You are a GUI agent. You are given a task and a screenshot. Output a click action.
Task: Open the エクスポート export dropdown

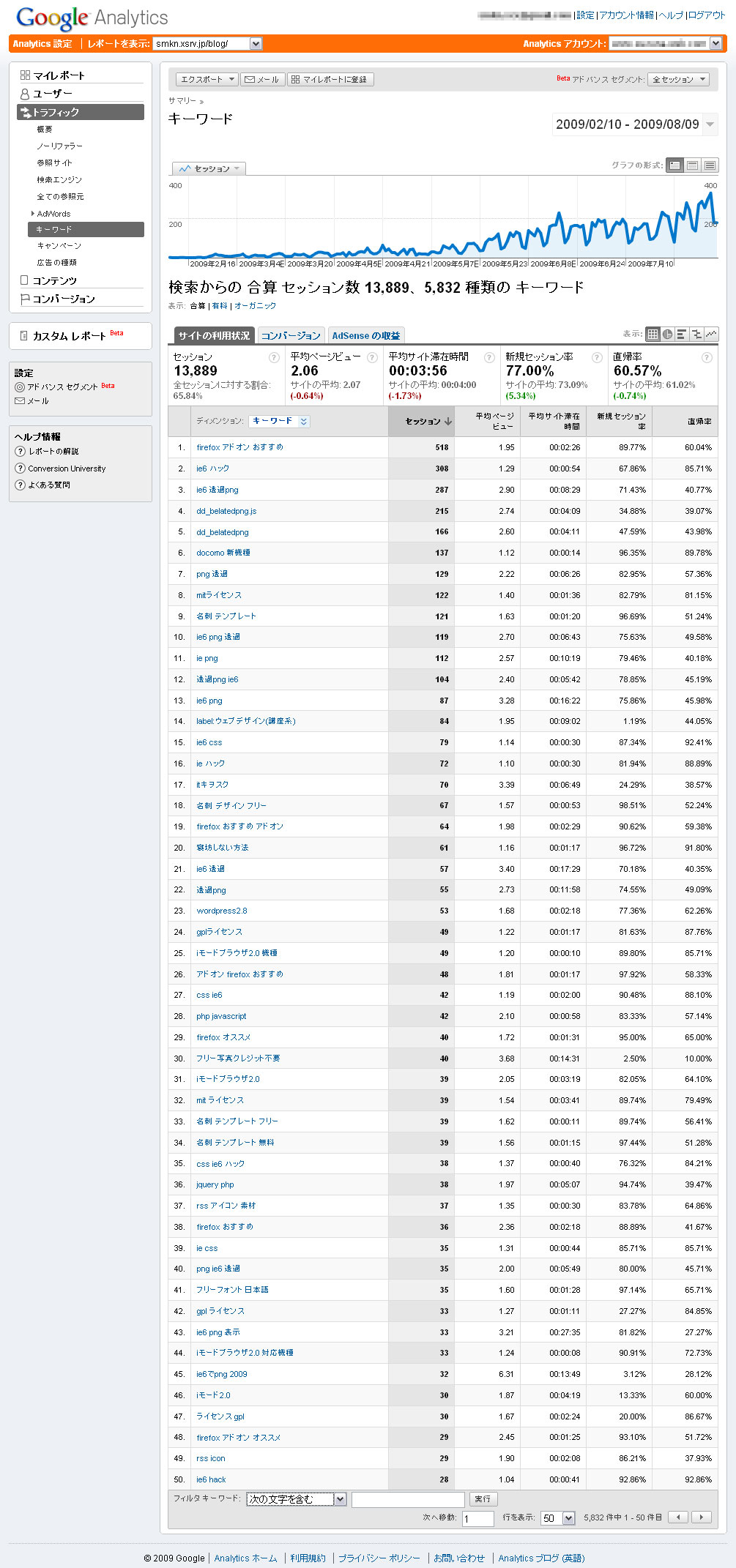tap(207, 79)
